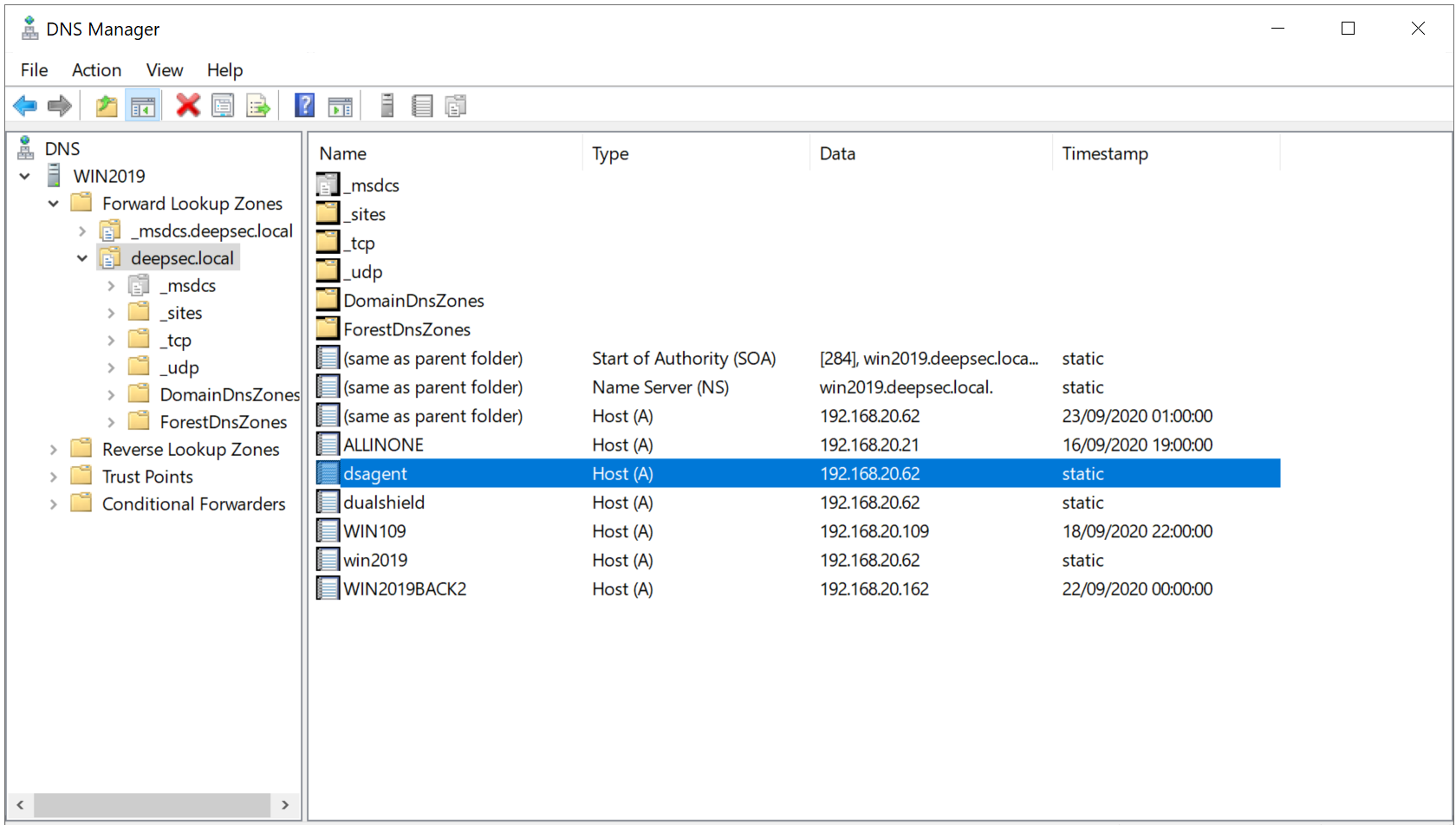Toggle Show/Hide Console Tree button

coord(142,106)
